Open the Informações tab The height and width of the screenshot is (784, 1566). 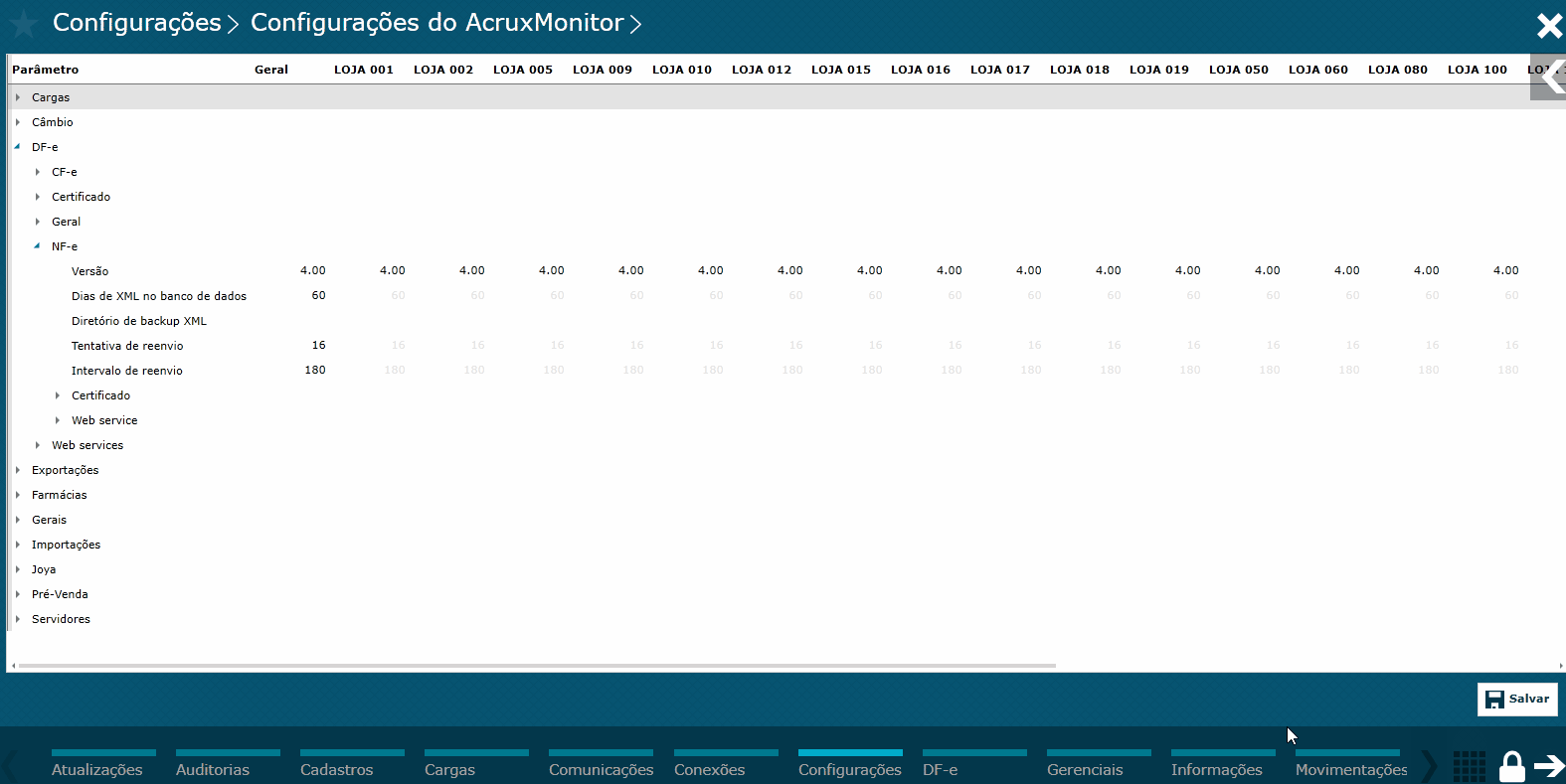coord(1223,765)
